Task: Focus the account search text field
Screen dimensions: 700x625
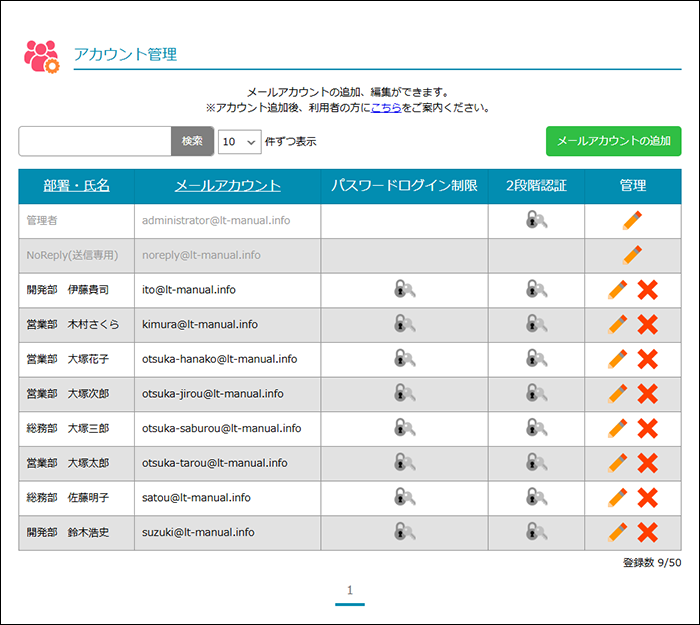Action: [x=95, y=141]
